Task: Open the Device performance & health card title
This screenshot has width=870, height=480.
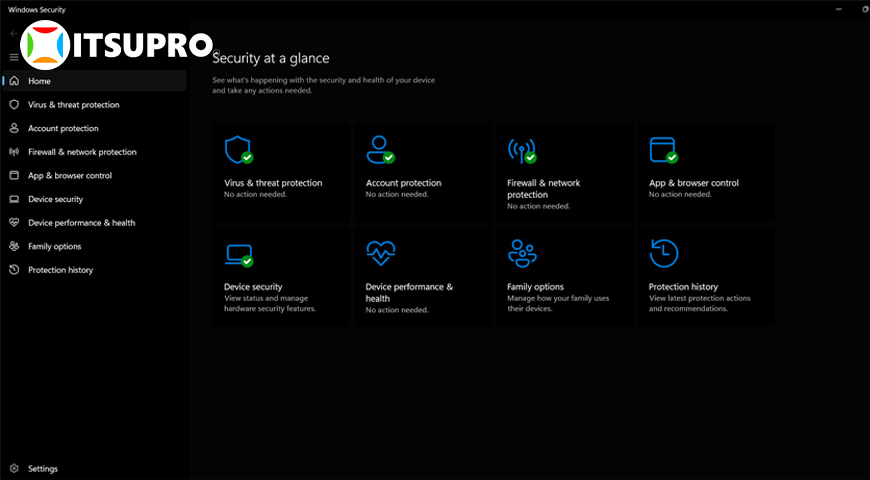Action: point(409,292)
